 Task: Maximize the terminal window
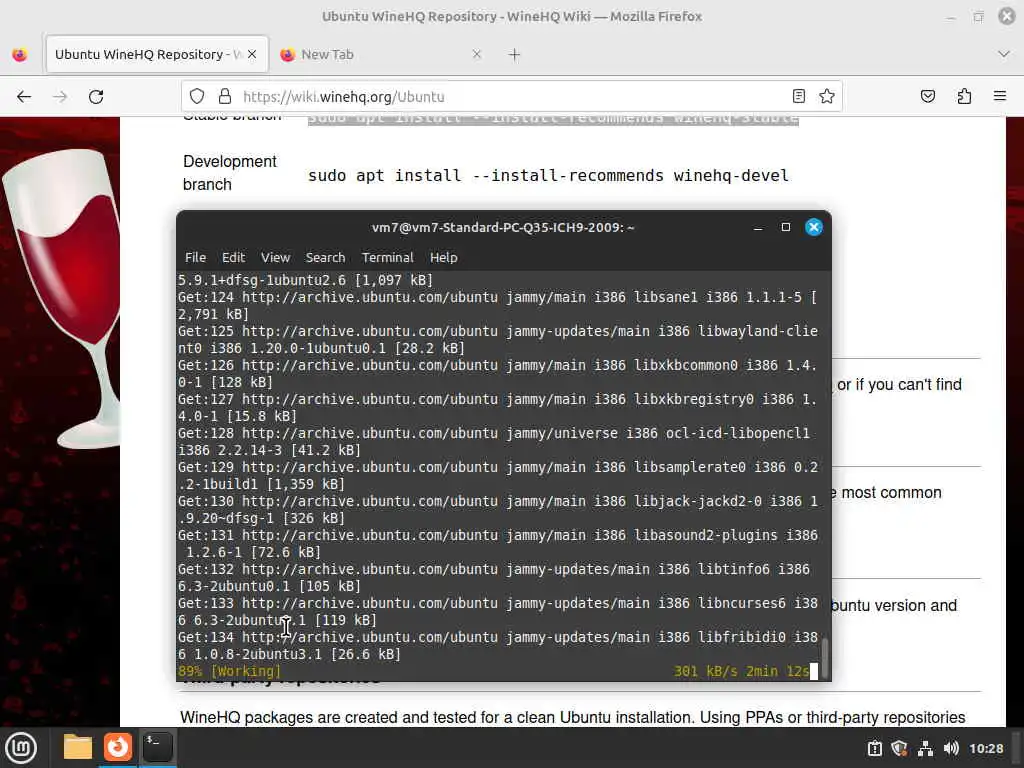pos(786,227)
